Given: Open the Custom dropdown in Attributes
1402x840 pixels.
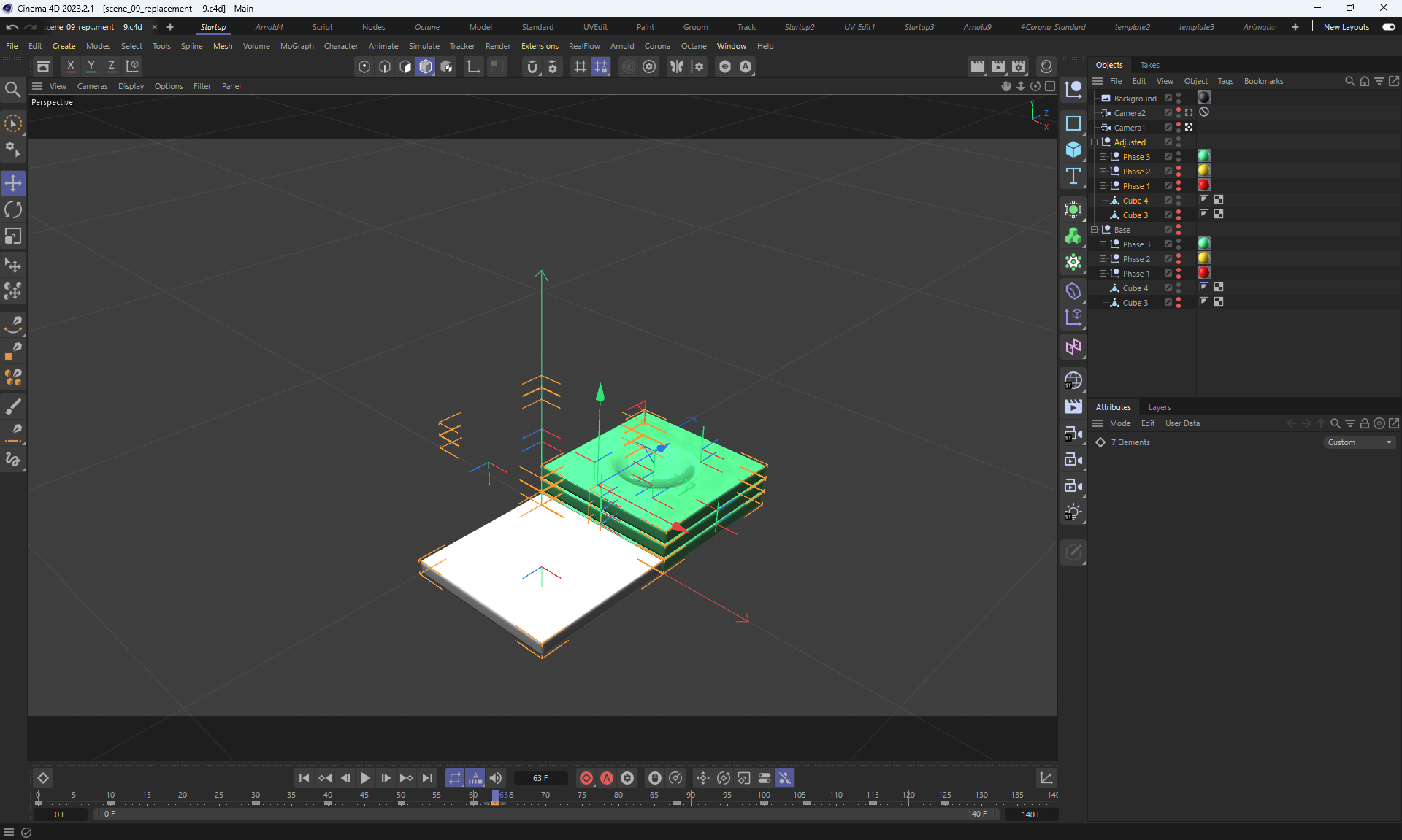Looking at the screenshot, I should tap(1360, 442).
